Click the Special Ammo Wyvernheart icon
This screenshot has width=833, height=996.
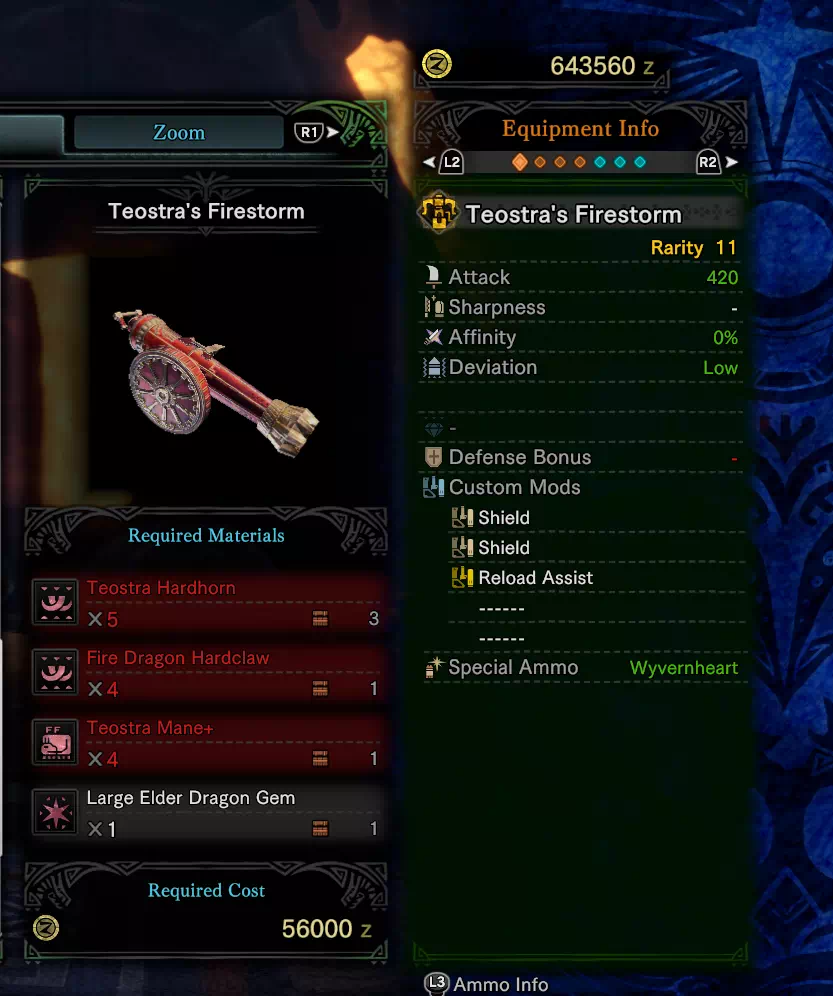click(434, 668)
